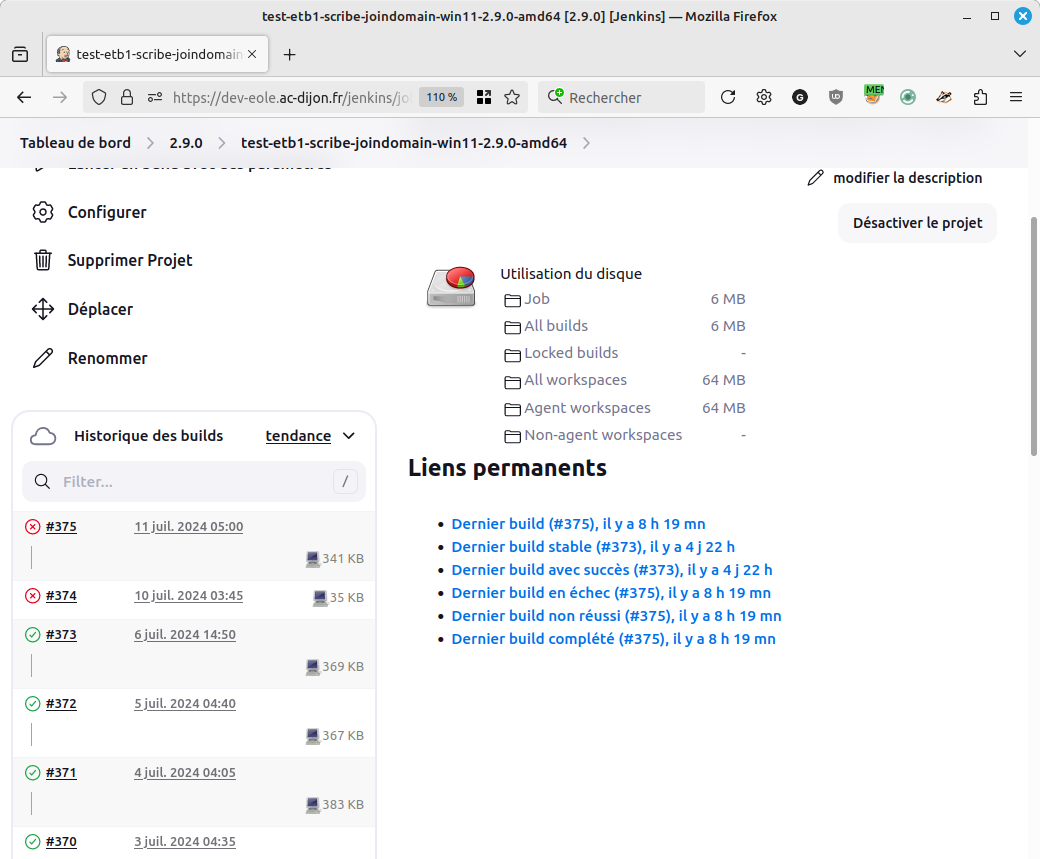Click failed status icon of build #375

pos(32,527)
